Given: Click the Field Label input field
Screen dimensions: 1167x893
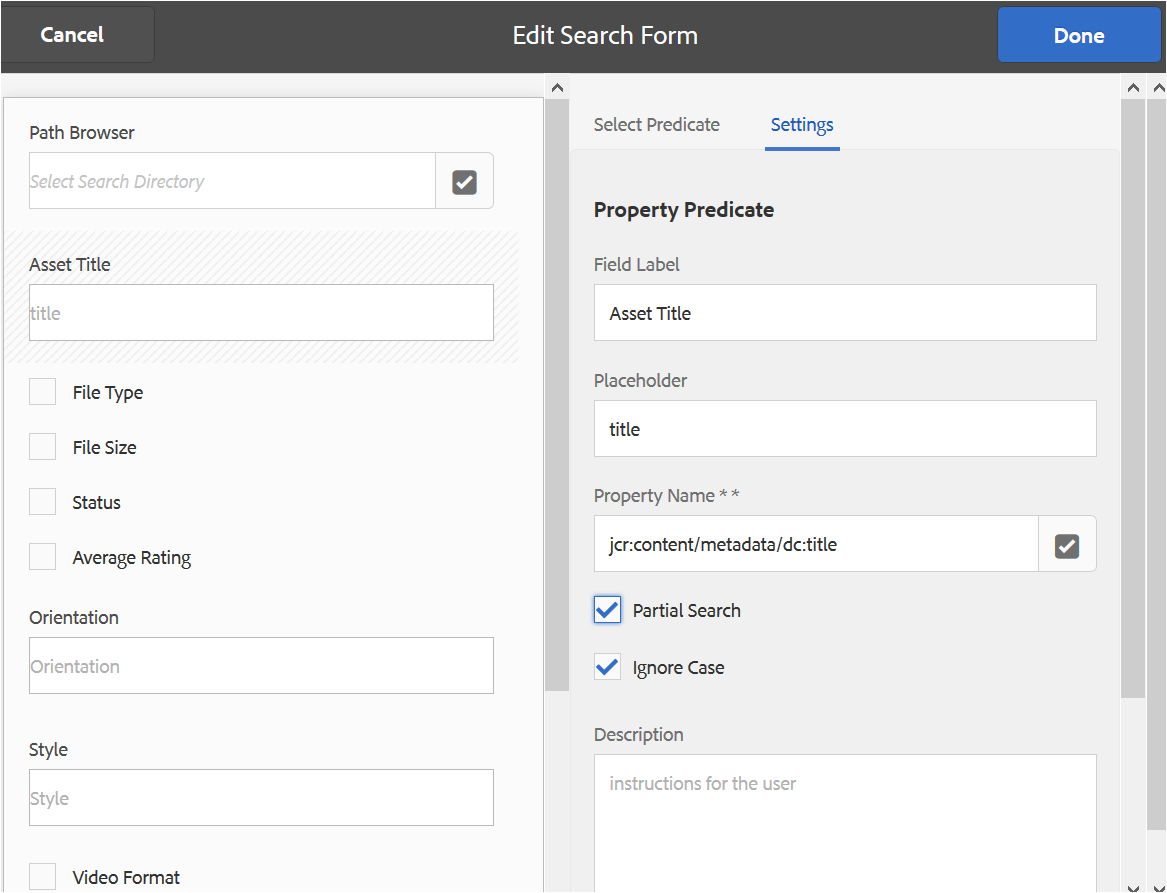Looking at the screenshot, I should (x=844, y=313).
